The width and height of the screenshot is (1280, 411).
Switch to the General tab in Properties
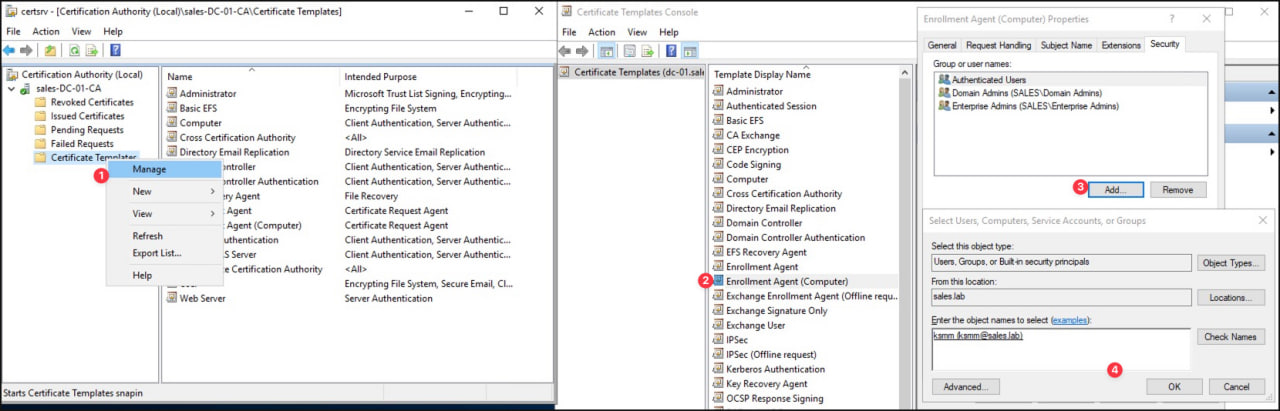click(942, 45)
